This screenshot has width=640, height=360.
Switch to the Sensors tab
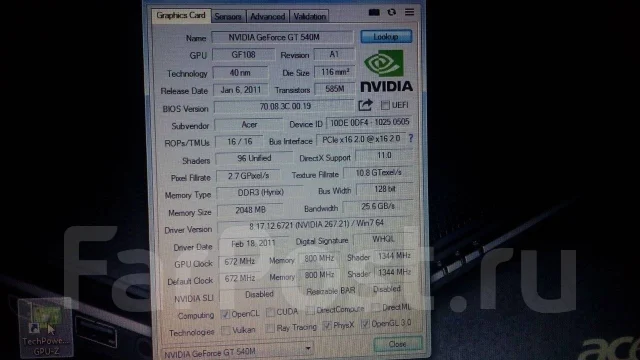(x=228, y=17)
